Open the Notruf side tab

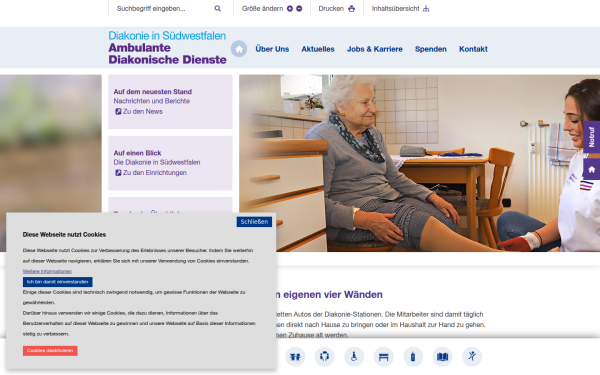point(592,137)
